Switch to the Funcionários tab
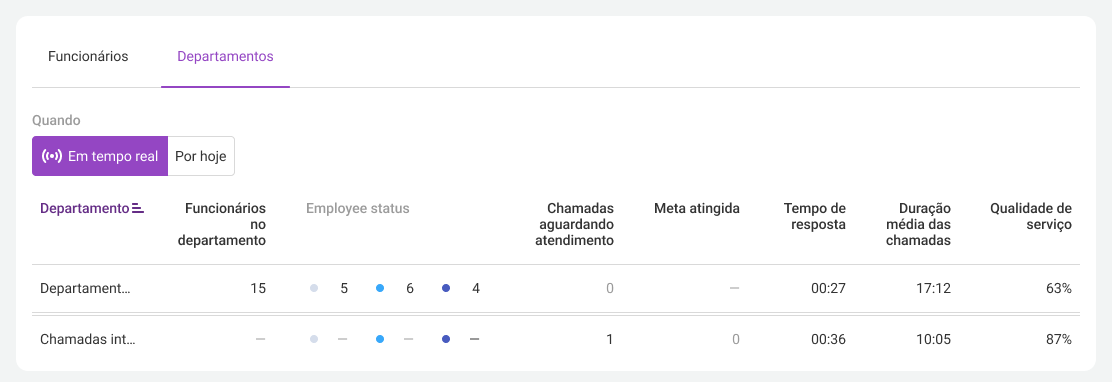 click(x=88, y=57)
